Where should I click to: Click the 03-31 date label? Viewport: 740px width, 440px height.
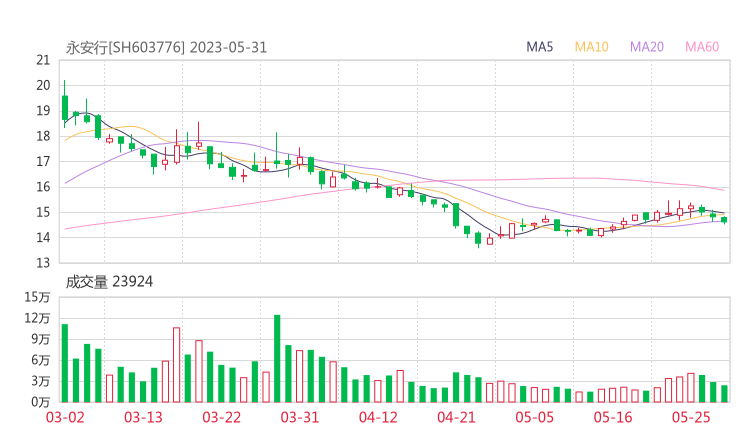point(300,417)
